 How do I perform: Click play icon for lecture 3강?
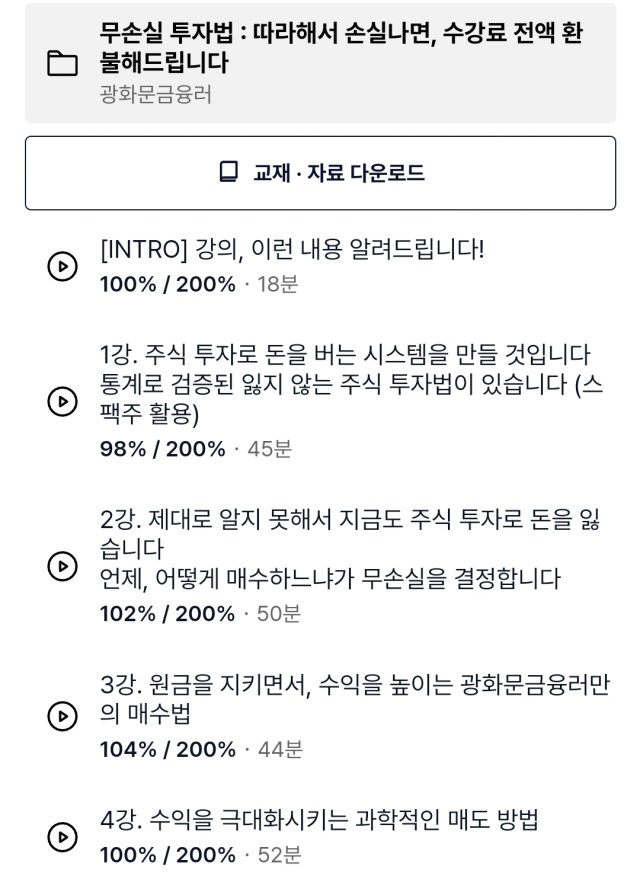tap(62, 716)
